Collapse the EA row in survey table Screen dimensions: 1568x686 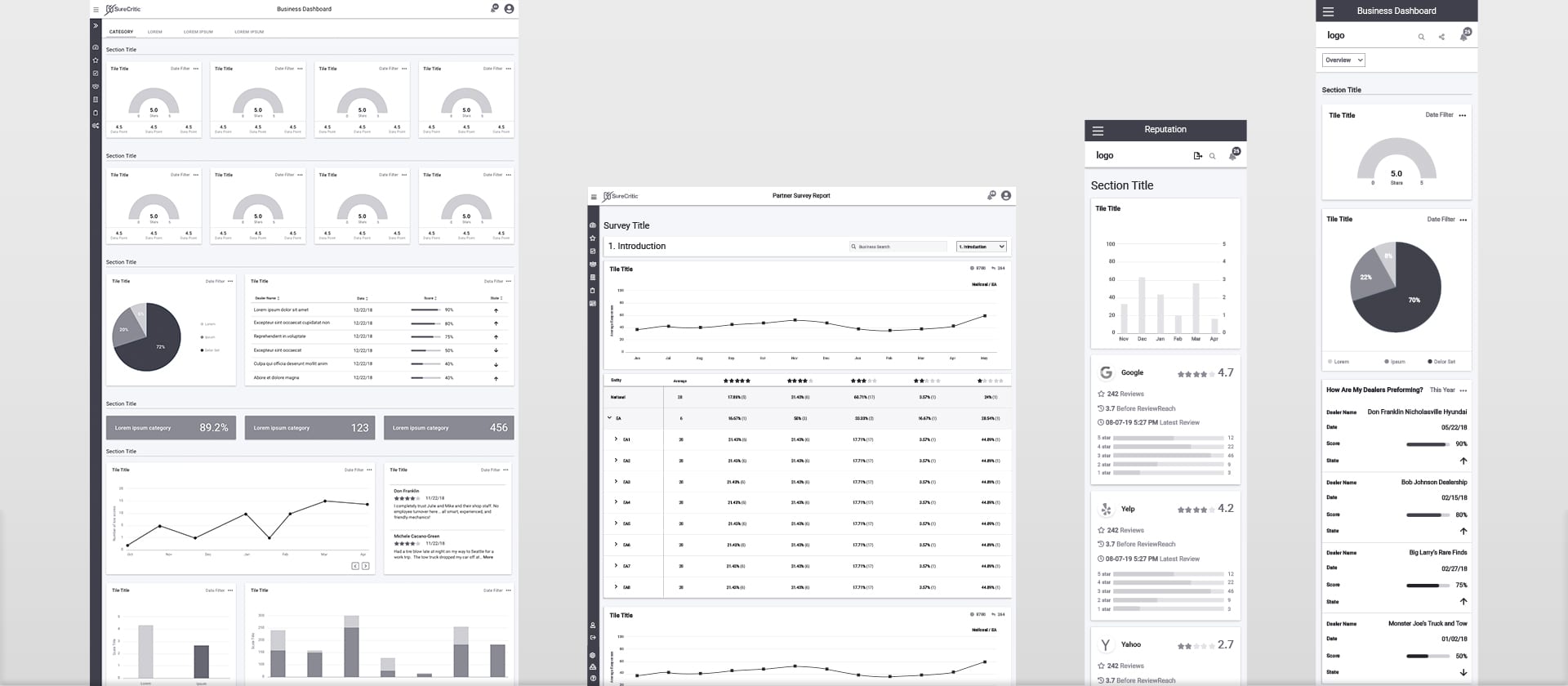pos(609,418)
